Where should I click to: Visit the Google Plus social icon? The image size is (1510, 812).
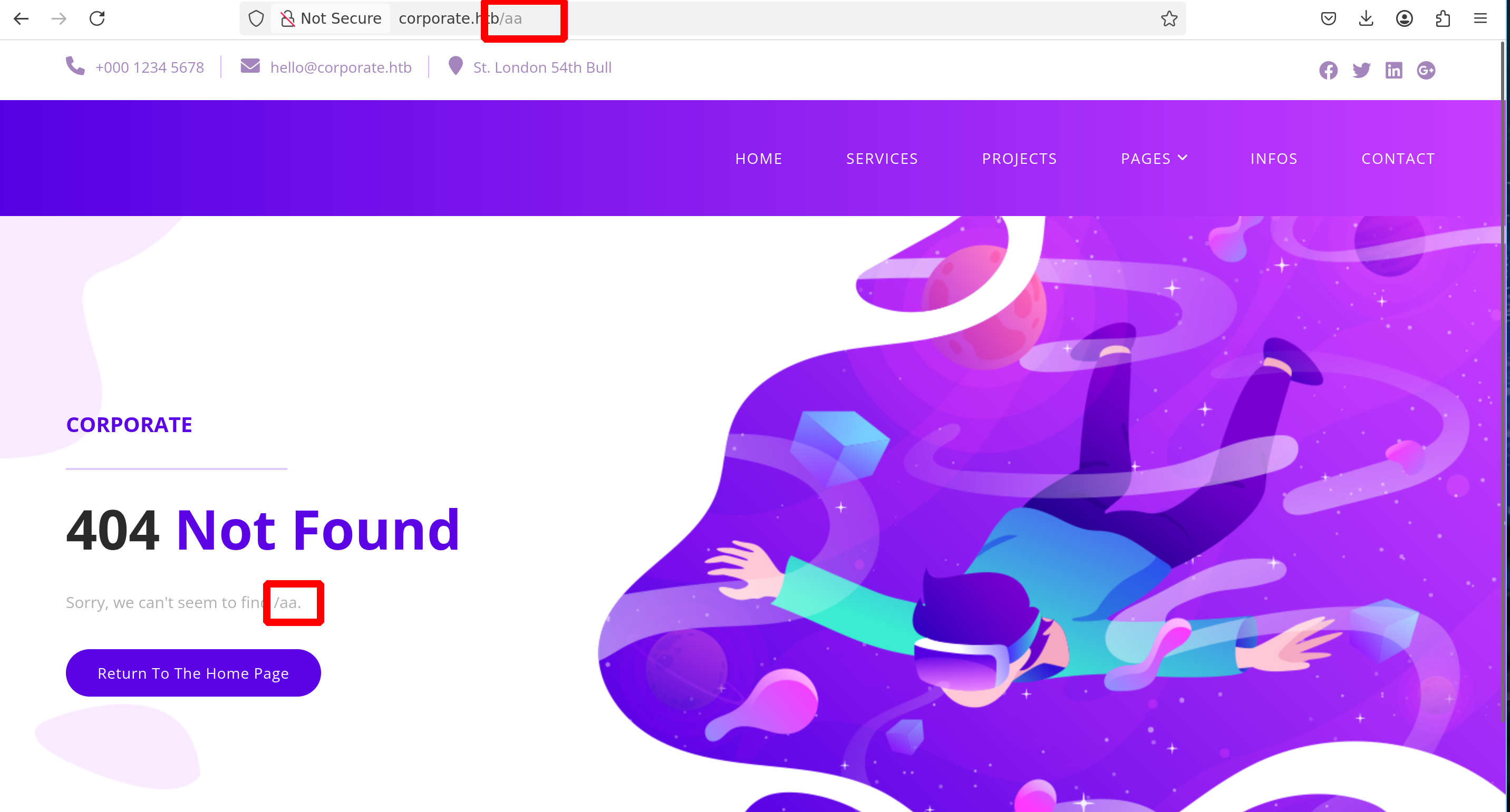(x=1426, y=70)
